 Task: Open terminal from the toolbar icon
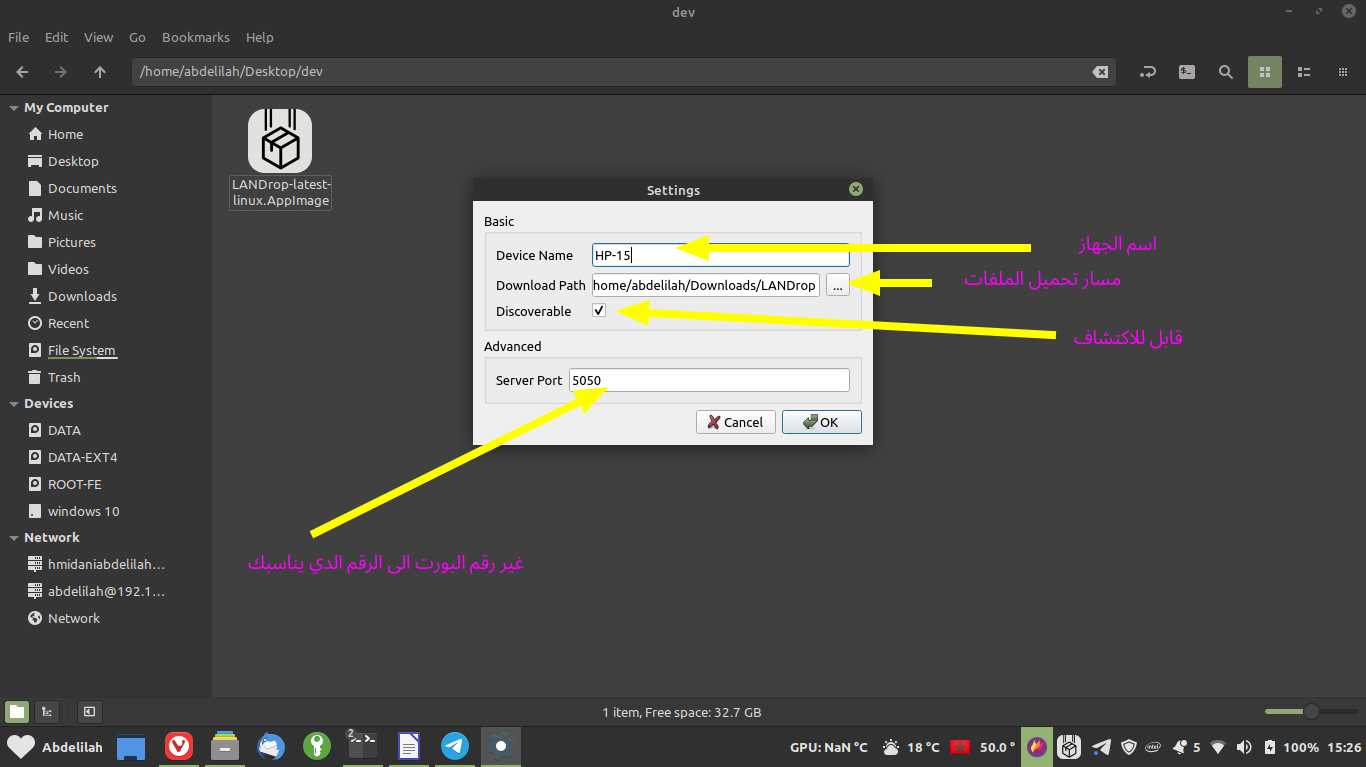pyautogui.click(x=1186, y=72)
